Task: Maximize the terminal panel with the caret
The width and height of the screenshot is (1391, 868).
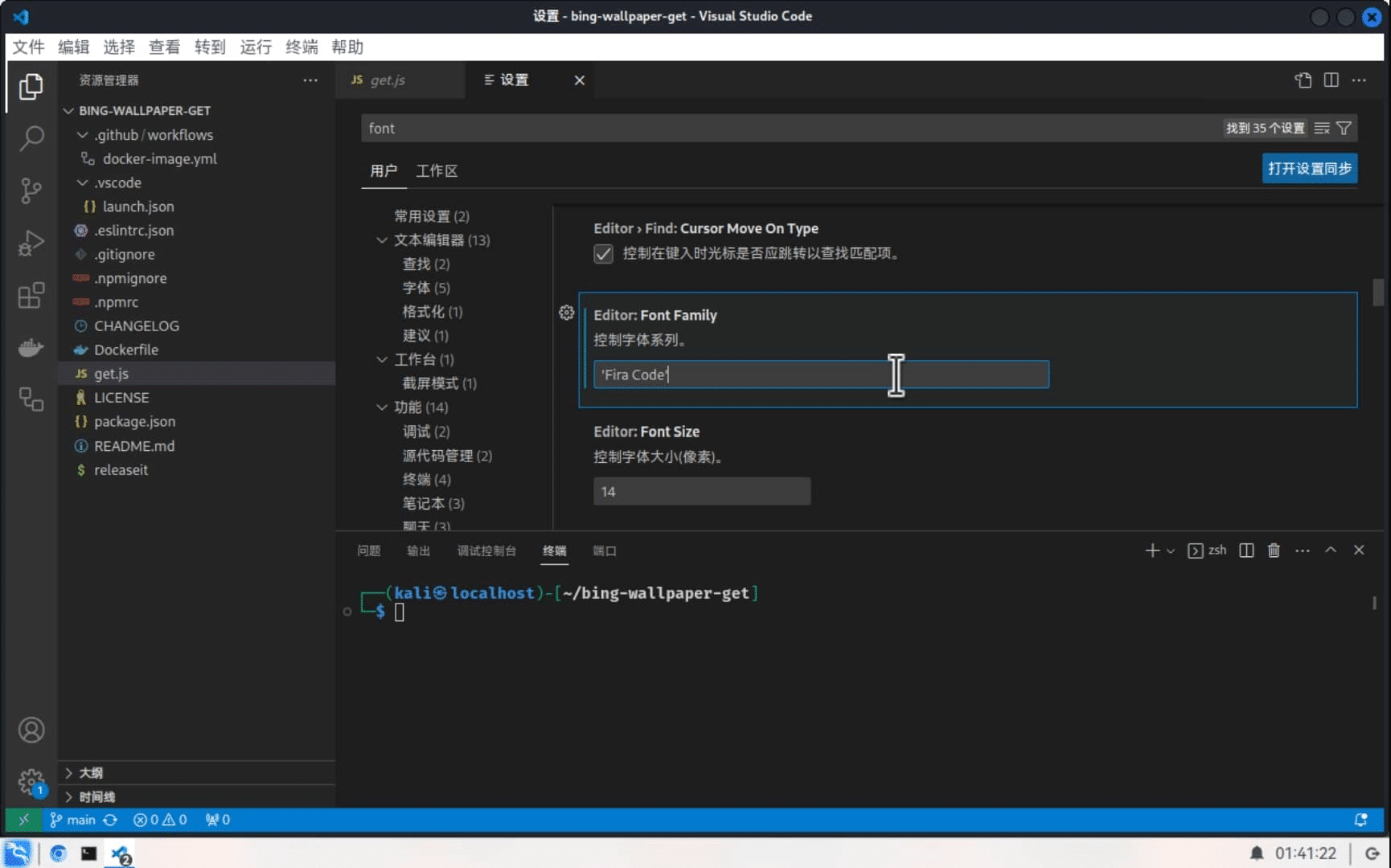Action: [1331, 550]
